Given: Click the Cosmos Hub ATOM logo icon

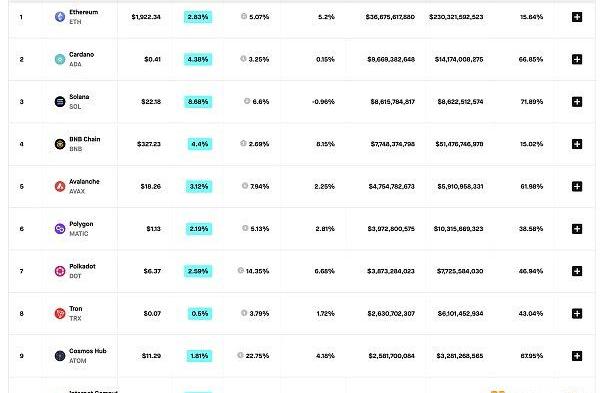Looking at the screenshot, I should pyautogui.click(x=60, y=356).
